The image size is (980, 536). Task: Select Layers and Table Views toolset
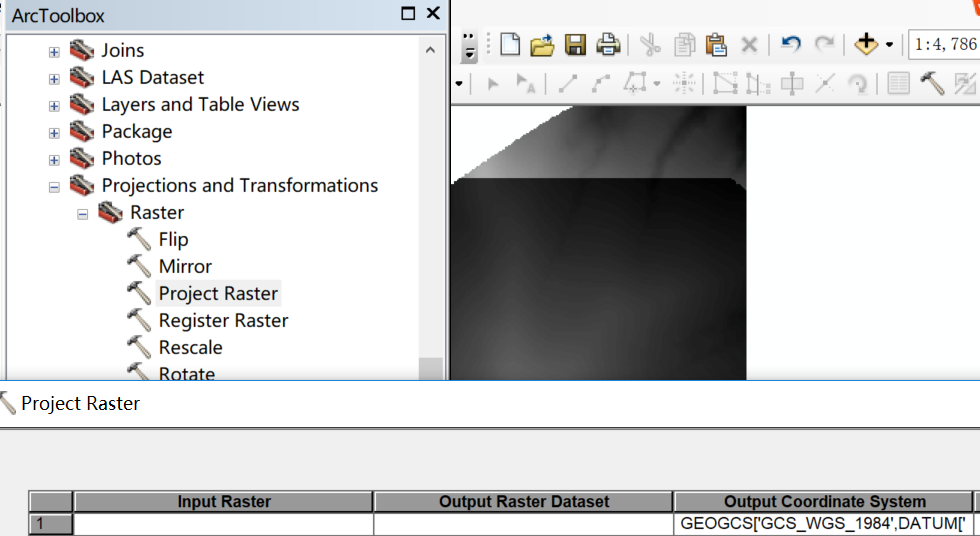[x=200, y=104]
